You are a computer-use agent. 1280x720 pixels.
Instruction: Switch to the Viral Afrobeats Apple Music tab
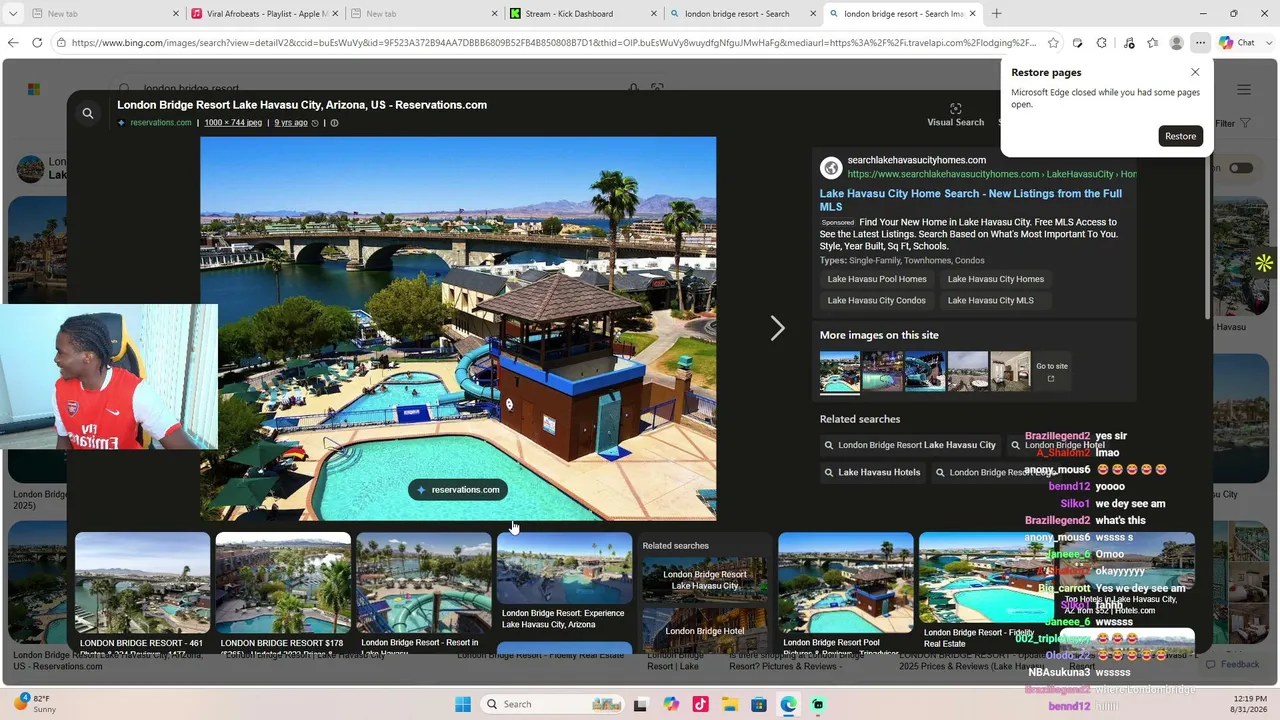265,14
